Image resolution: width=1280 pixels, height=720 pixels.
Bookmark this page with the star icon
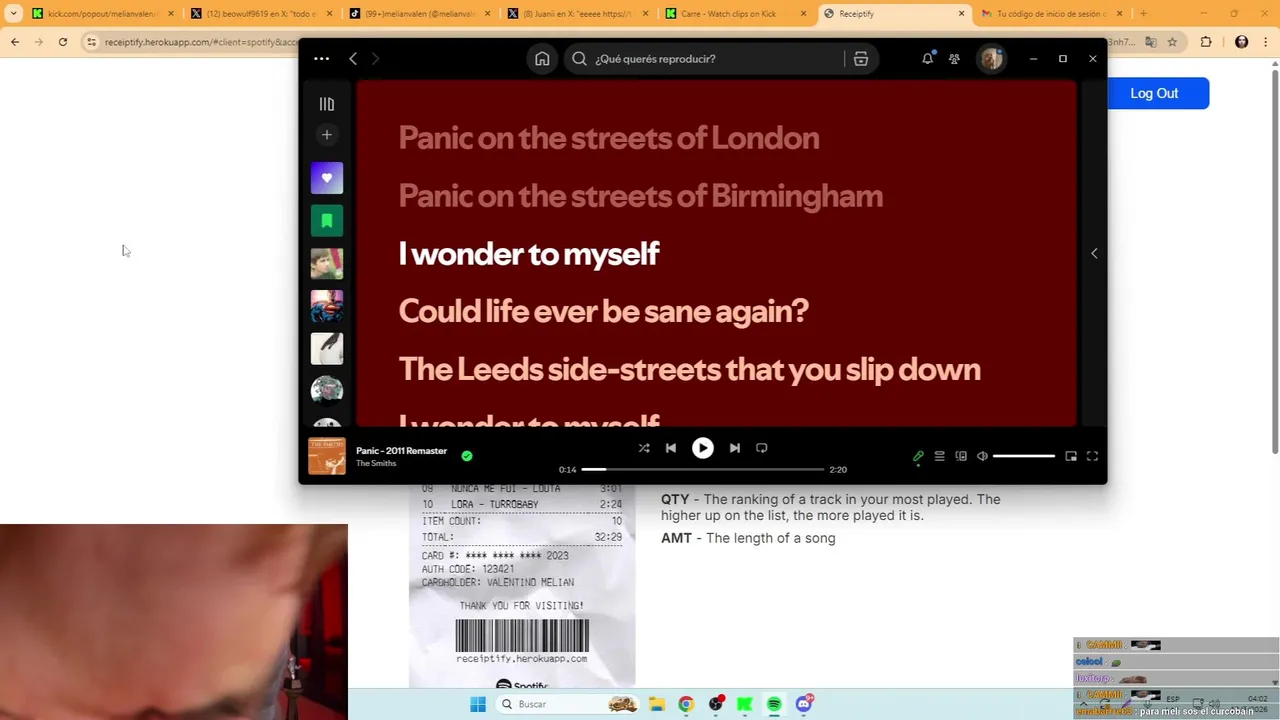coord(1172,42)
